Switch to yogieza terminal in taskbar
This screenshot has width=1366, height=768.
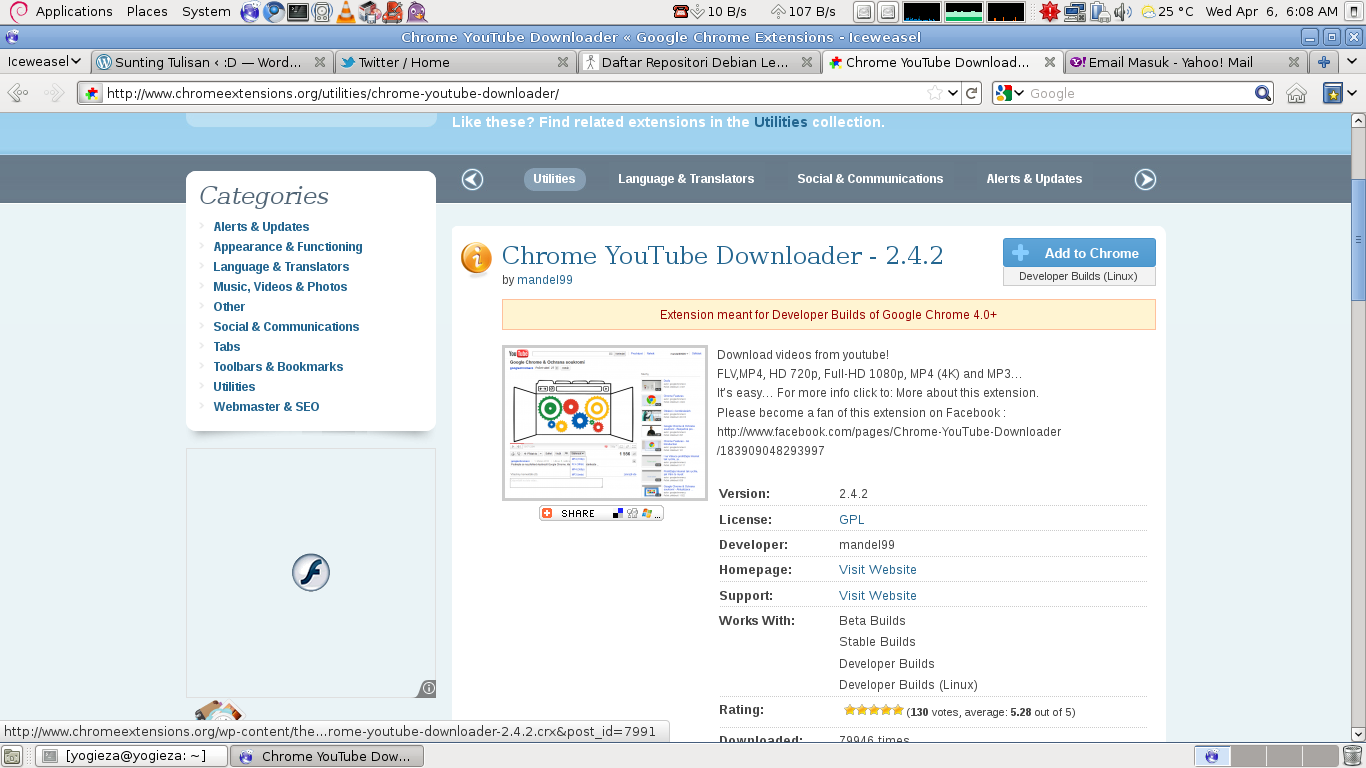point(132,756)
